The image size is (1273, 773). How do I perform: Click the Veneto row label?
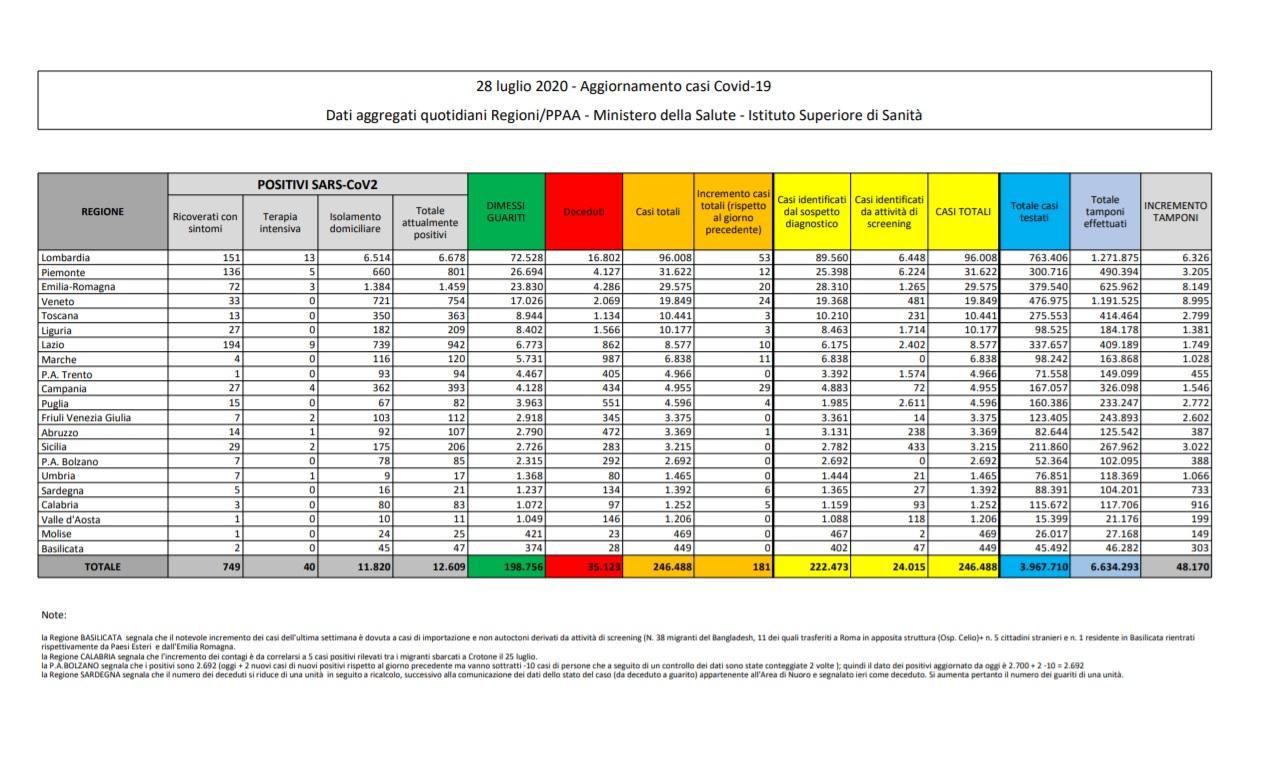(x=59, y=301)
